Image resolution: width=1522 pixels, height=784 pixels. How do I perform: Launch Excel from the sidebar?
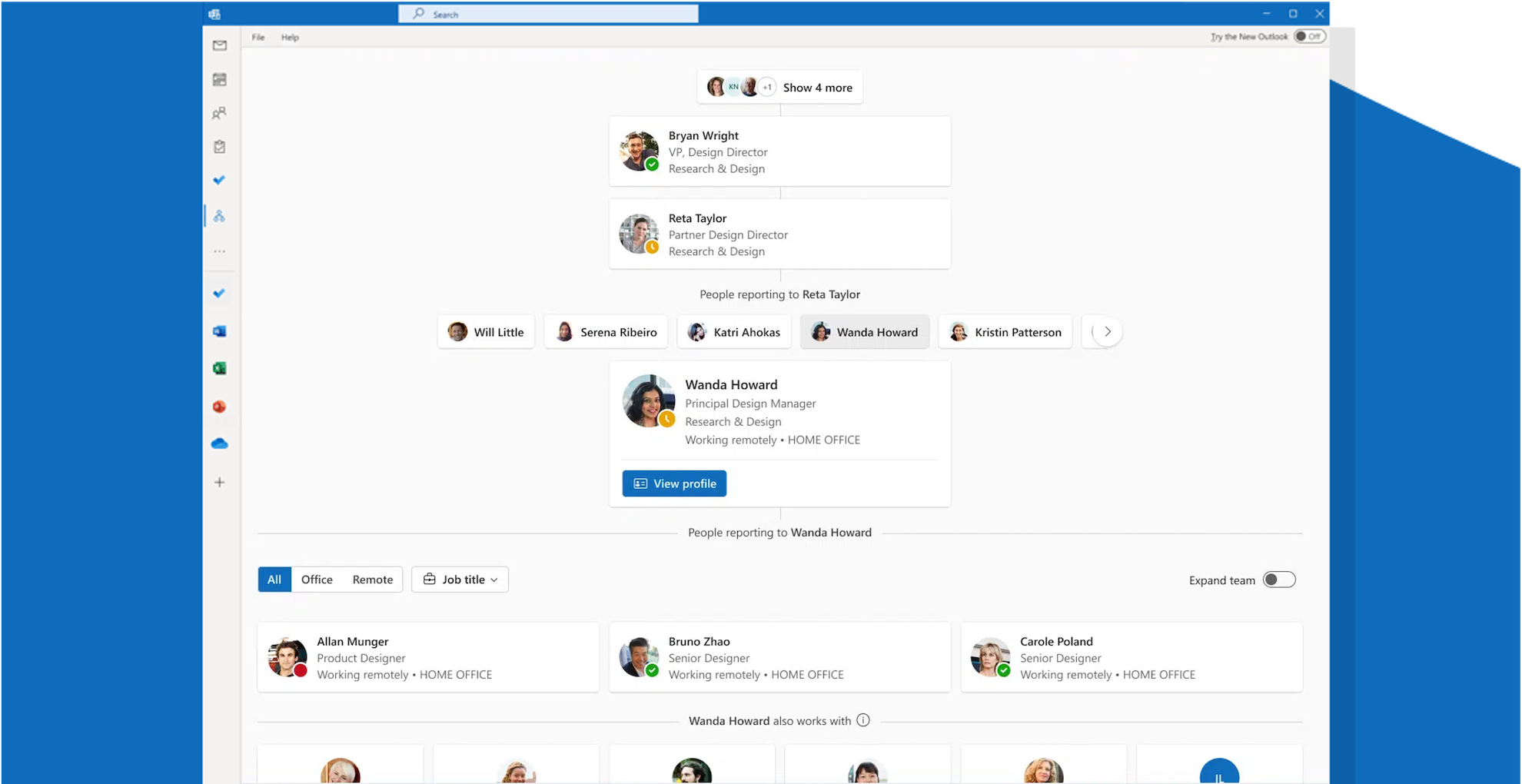click(x=219, y=367)
